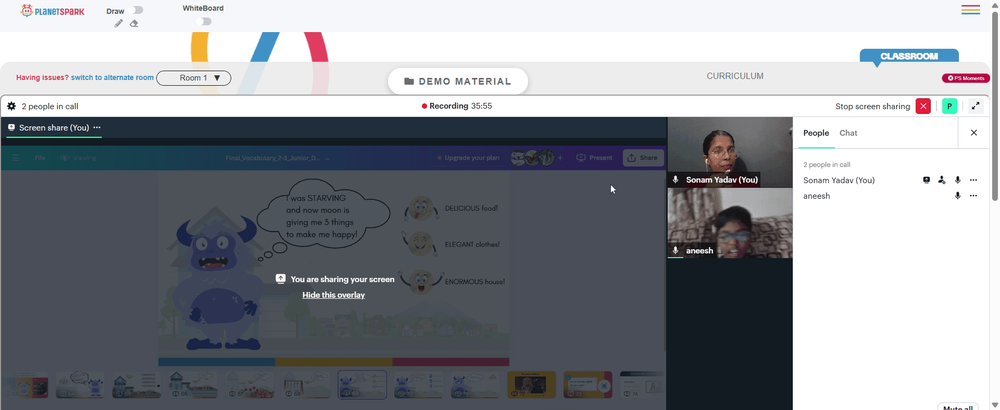The width and height of the screenshot is (1000, 410).
Task: Toggle the Draw switch
Action: (x=136, y=10)
